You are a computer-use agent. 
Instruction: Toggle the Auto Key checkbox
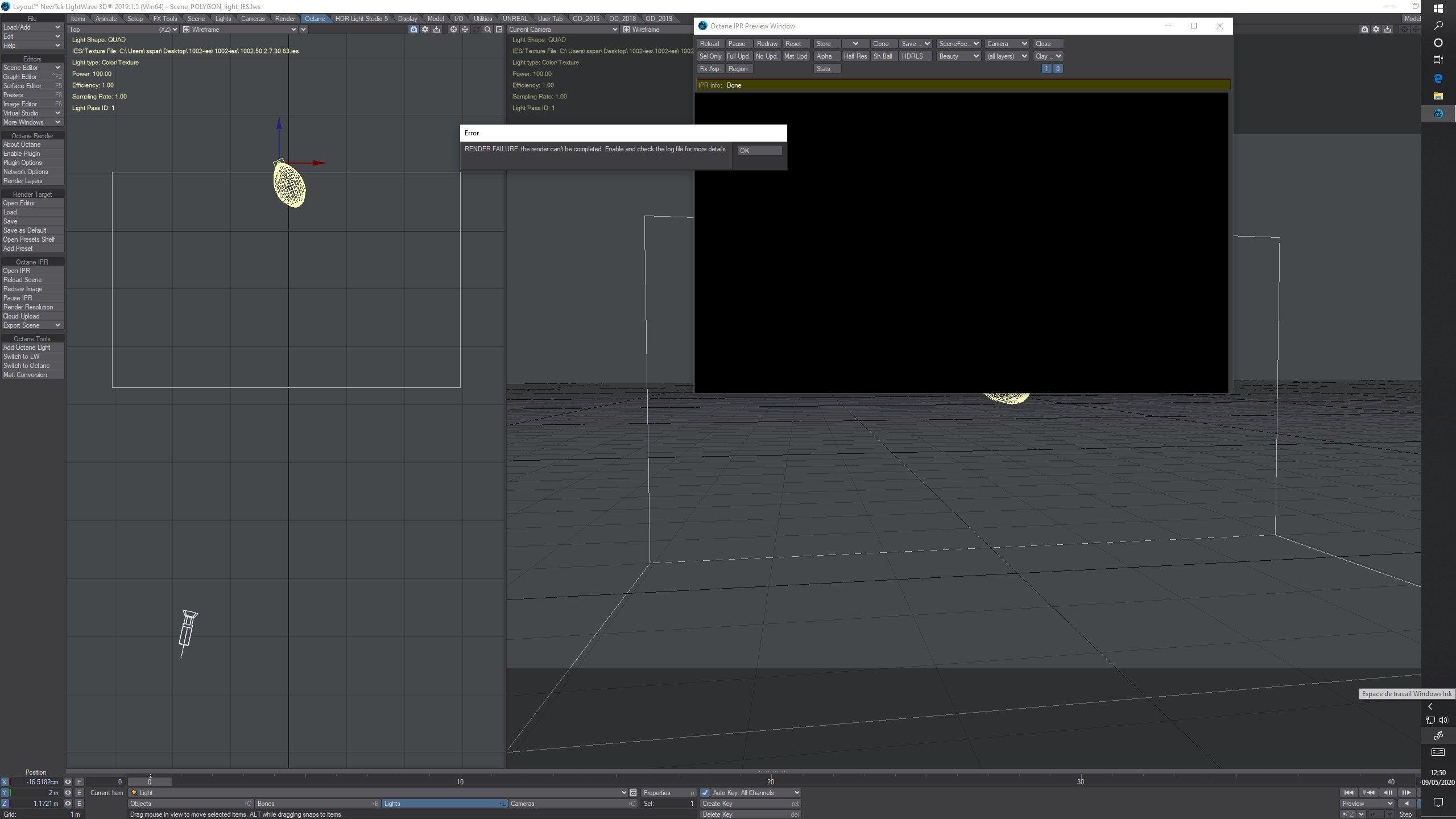(705, 793)
